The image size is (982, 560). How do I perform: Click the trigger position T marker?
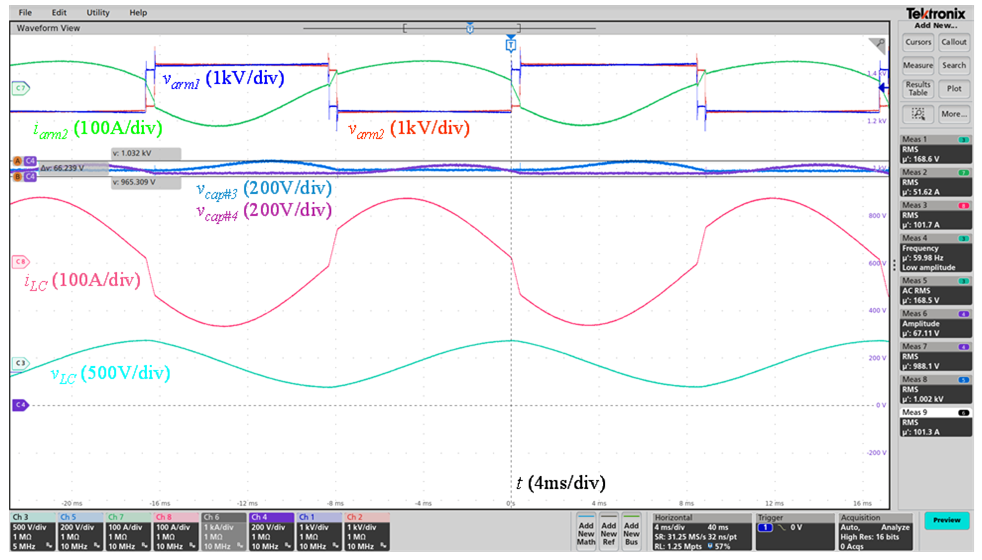tap(511, 46)
